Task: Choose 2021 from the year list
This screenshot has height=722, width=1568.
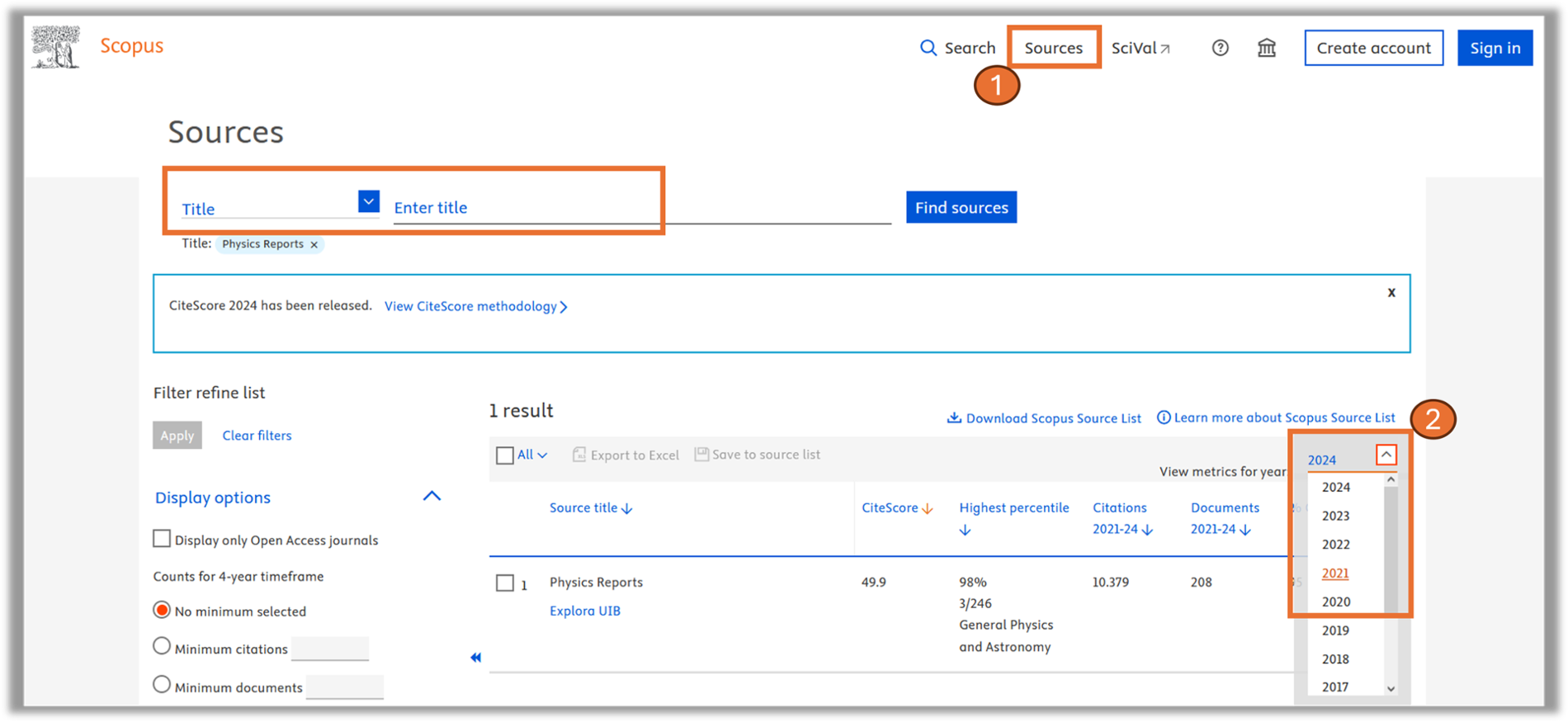Action: pyautogui.click(x=1334, y=573)
